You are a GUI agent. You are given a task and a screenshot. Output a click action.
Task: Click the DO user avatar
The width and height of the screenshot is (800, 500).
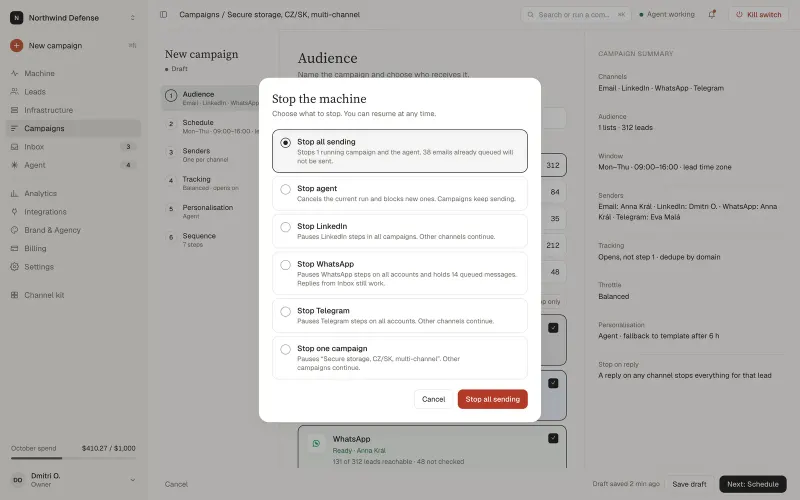coord(18,480)
